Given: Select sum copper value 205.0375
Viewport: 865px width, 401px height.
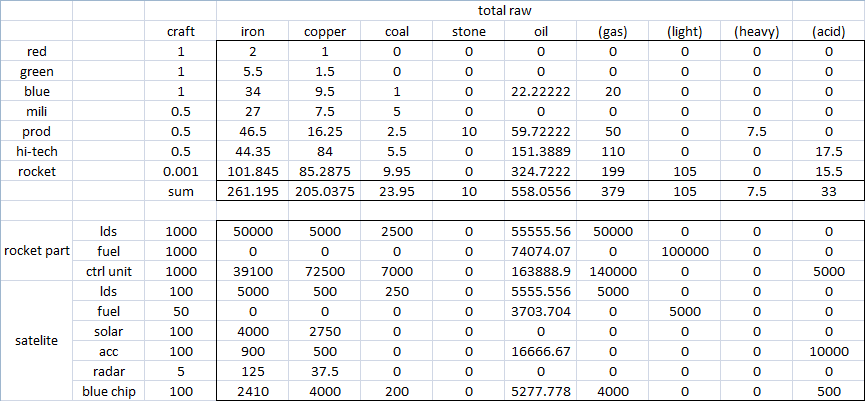Looking at the screenshot, I should point(324,191).
